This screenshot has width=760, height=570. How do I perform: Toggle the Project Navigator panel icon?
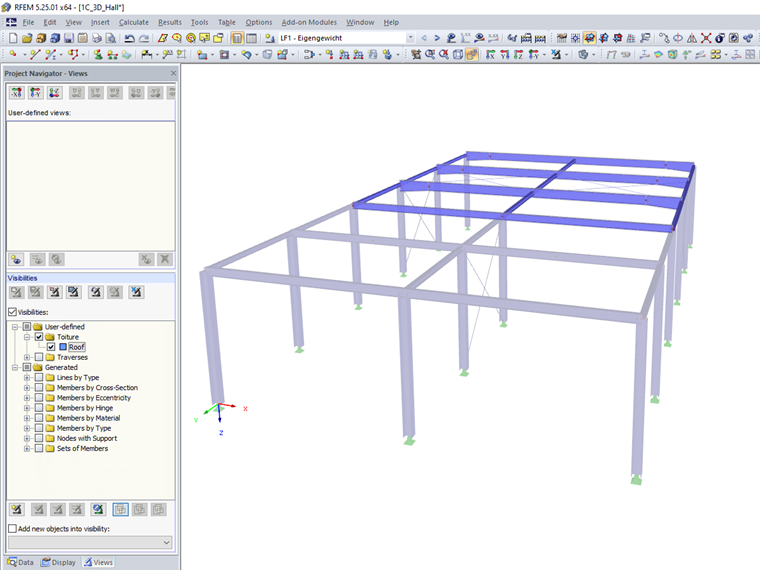pyautogui.click(x=237, y=38)
